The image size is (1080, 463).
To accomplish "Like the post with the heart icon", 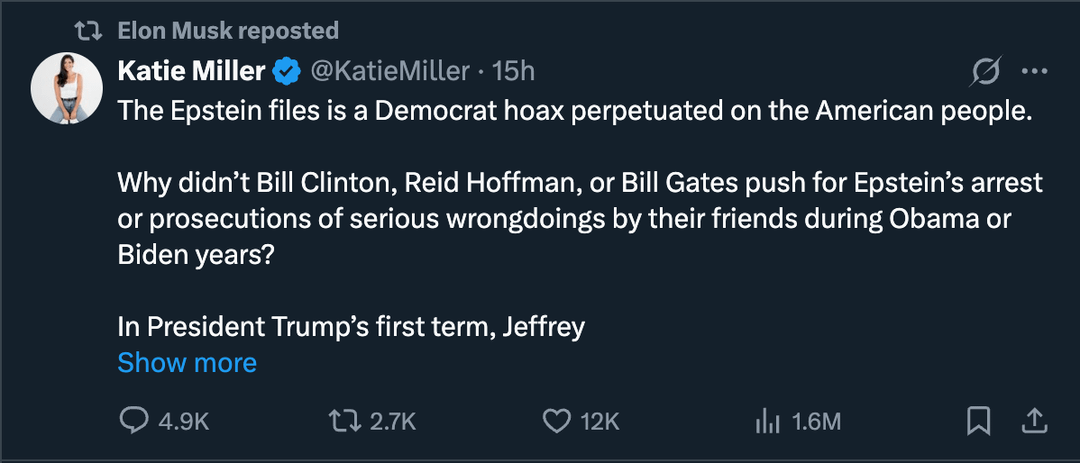I will point(556,422).
